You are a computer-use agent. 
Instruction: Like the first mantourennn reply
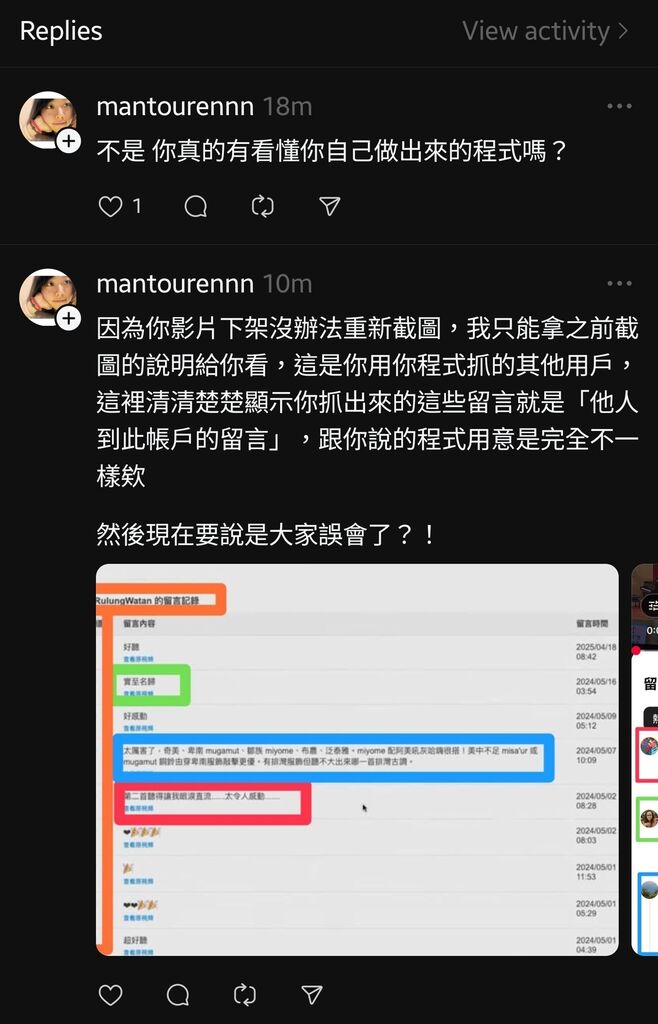pos(110,206)
